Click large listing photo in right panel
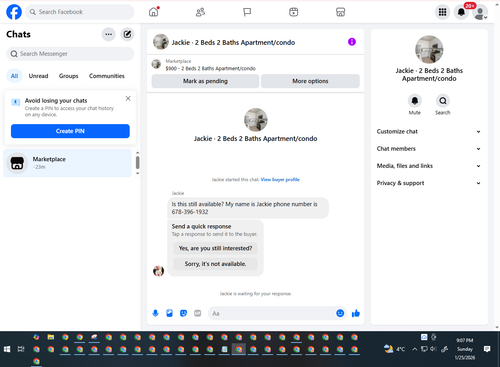The width and height of the screenshot is (500, 367). [x=429, y=49]
